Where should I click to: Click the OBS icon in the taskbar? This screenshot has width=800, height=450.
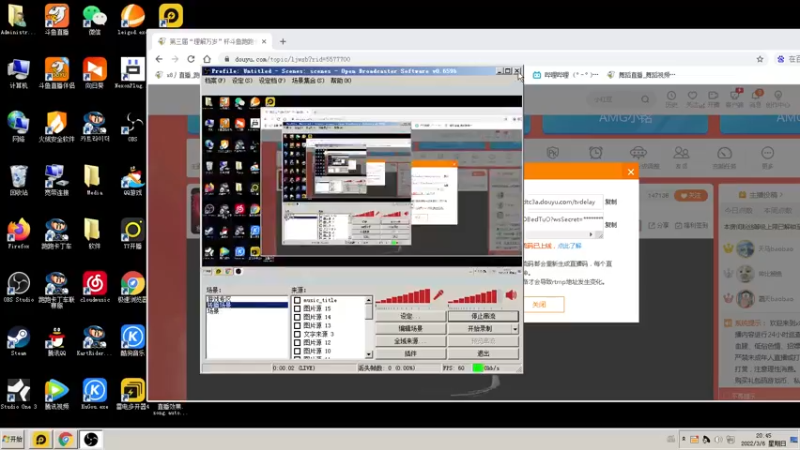[x=90, y=439]
